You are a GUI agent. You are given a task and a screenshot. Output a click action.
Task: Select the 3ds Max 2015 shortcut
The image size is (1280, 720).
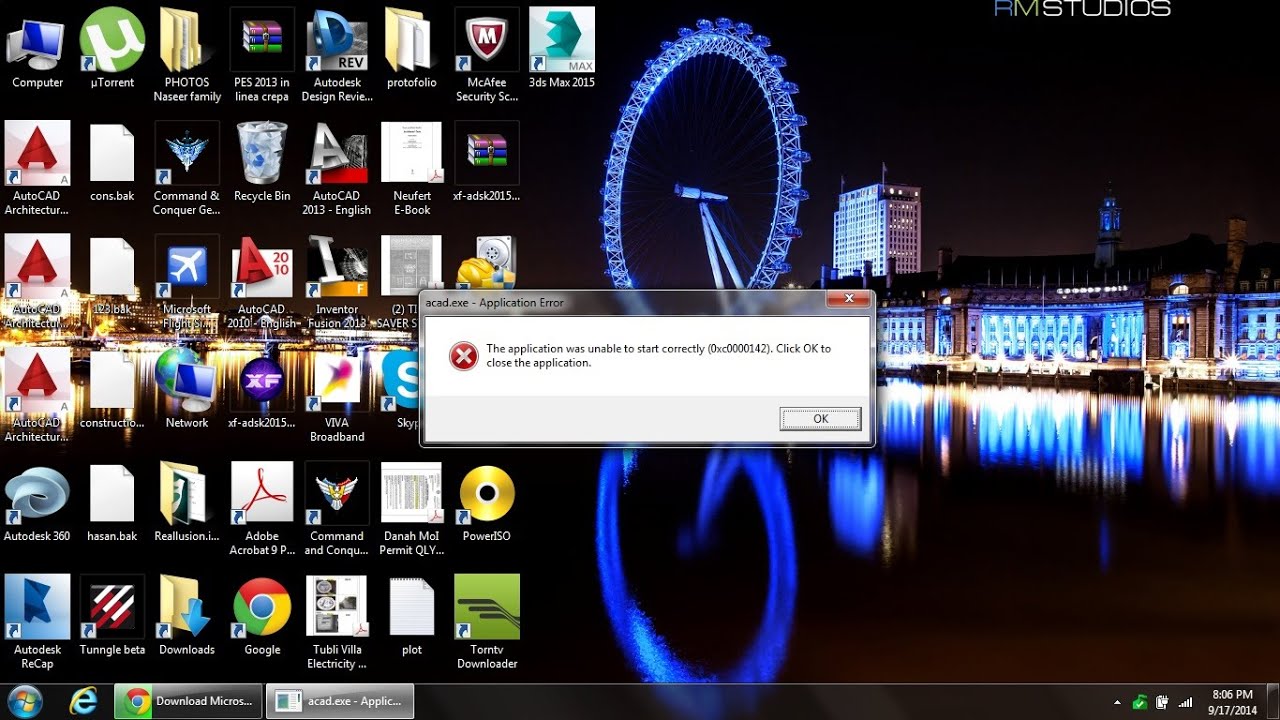coord(562,49)
